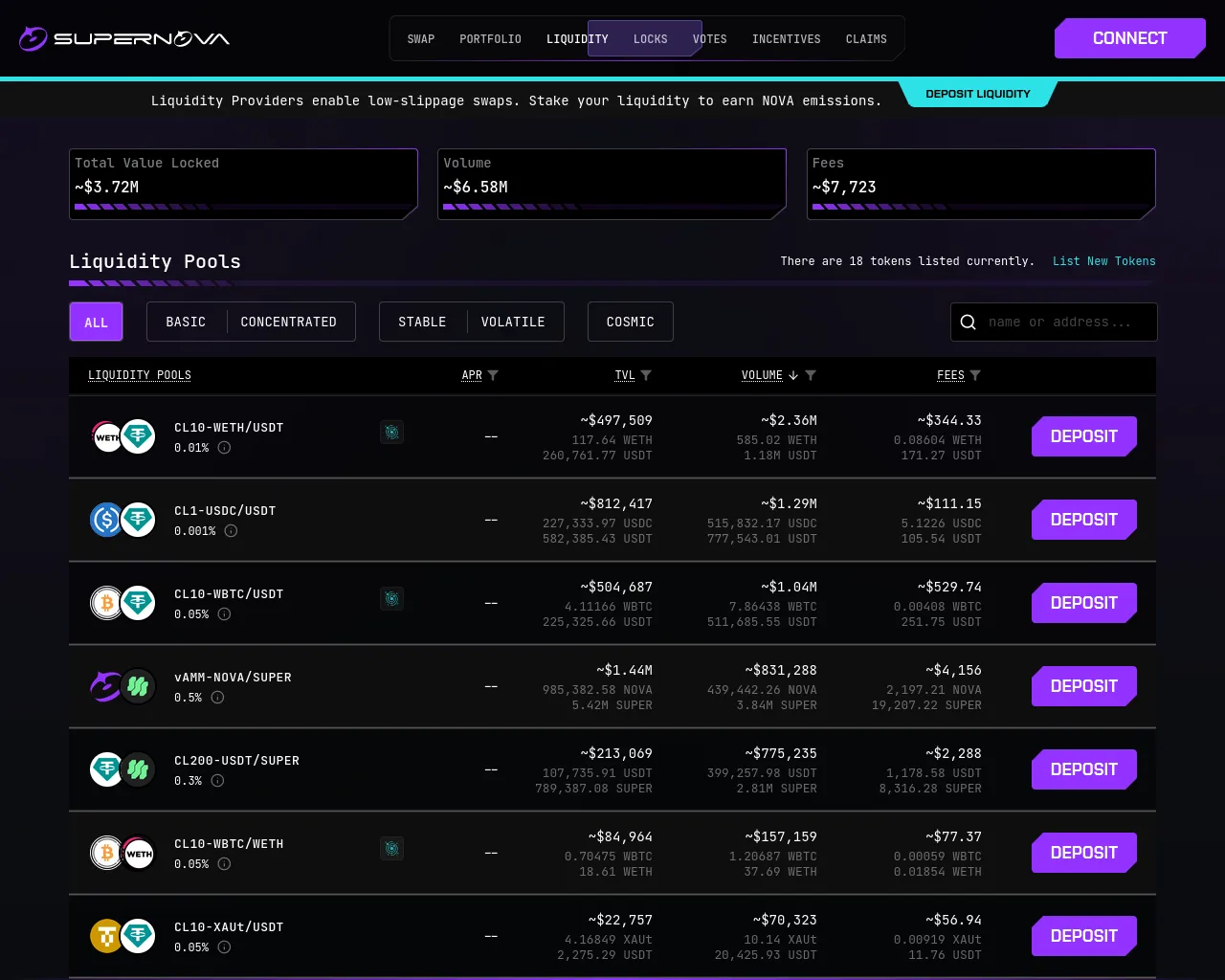Toggle the COSMIC pool filter

631,323
